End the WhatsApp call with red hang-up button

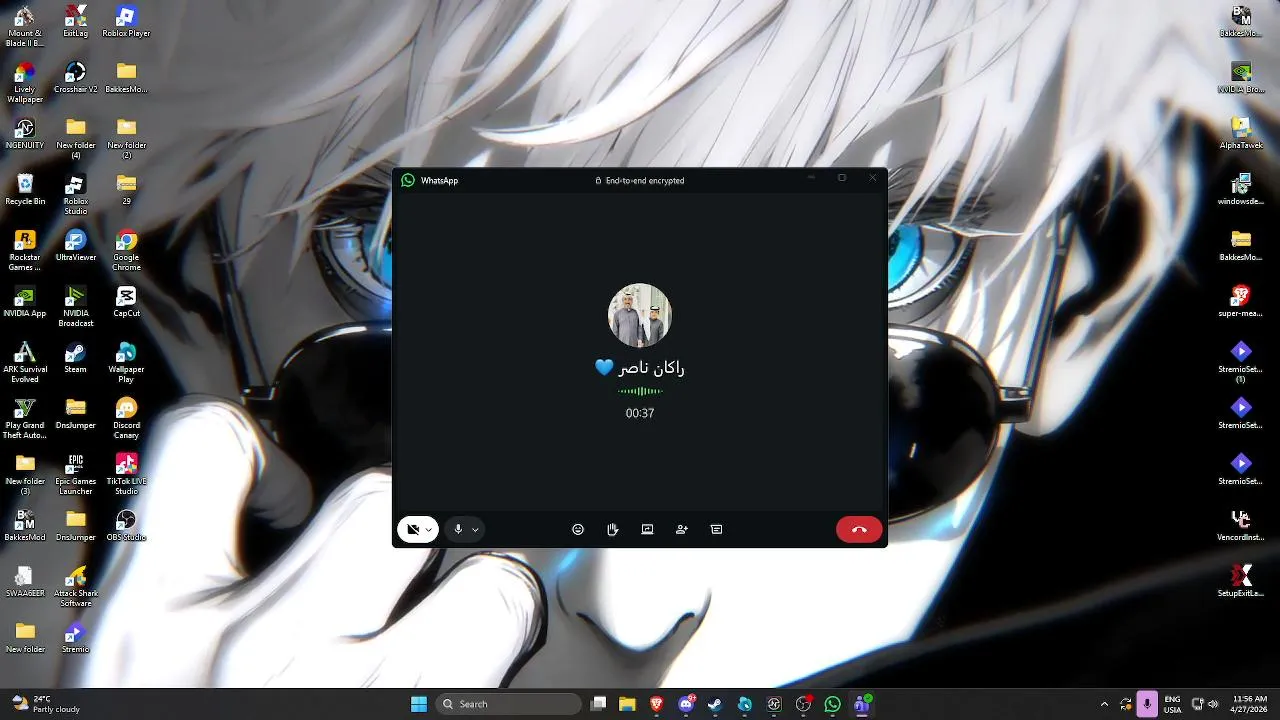[859, 529]
